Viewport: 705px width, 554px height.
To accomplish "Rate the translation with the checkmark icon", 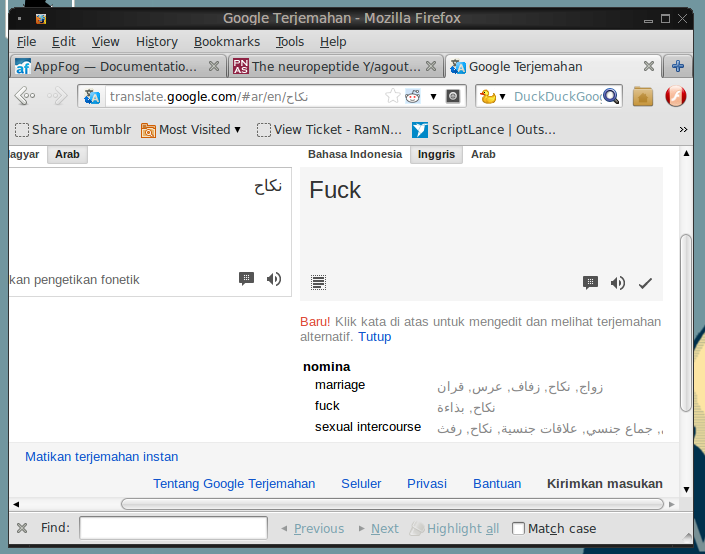I will click(x=645, y=283).
